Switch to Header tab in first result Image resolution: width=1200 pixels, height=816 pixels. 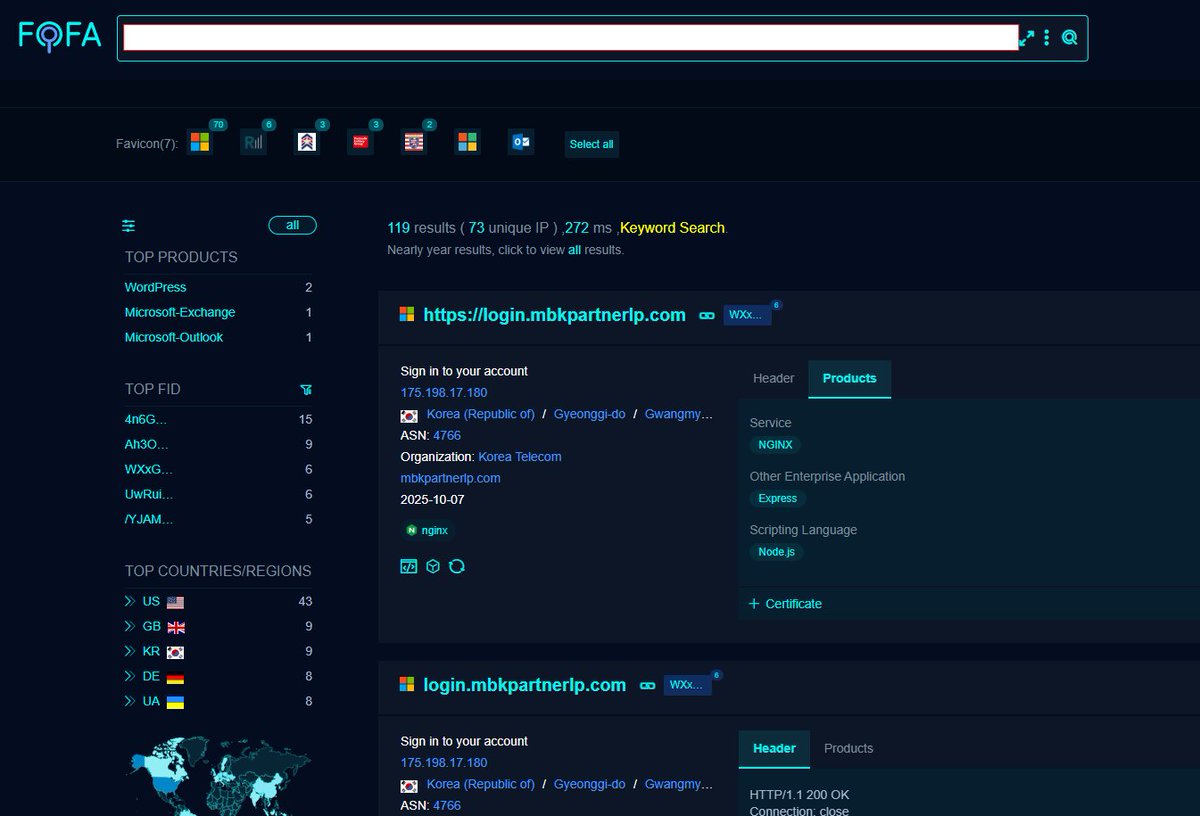[773, 379]
